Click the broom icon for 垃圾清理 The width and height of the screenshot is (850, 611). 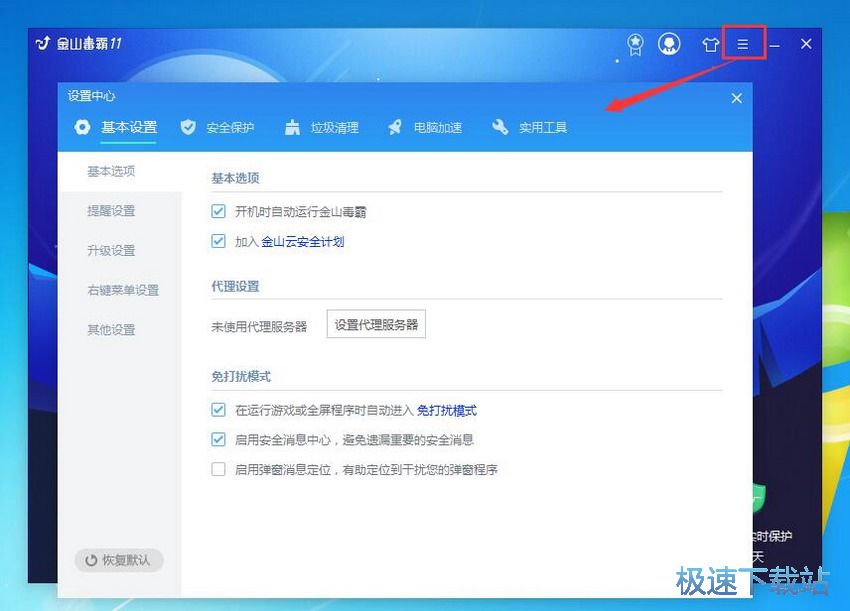pyautogui.click(x=292, y=127)
